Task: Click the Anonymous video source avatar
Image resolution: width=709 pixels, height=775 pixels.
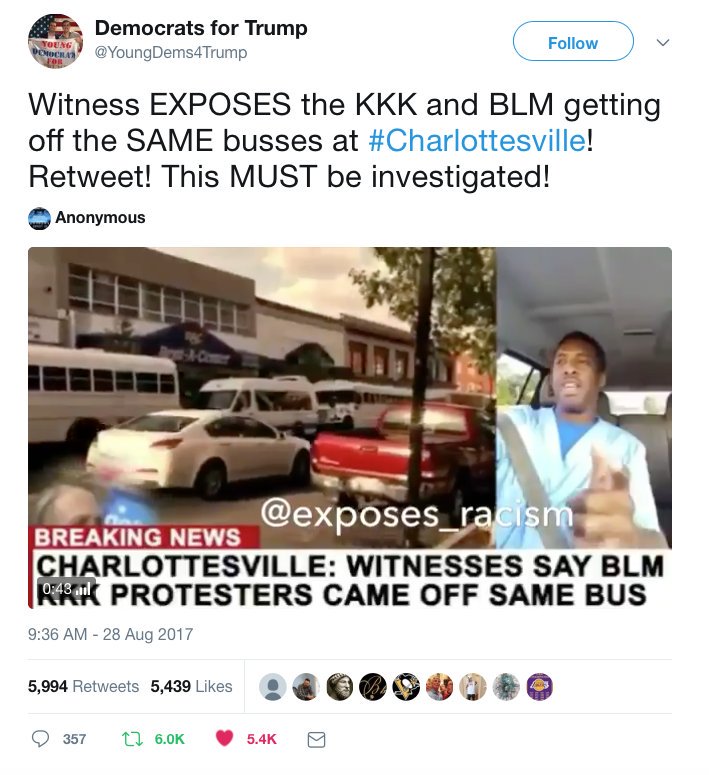Action: [39, 218]
